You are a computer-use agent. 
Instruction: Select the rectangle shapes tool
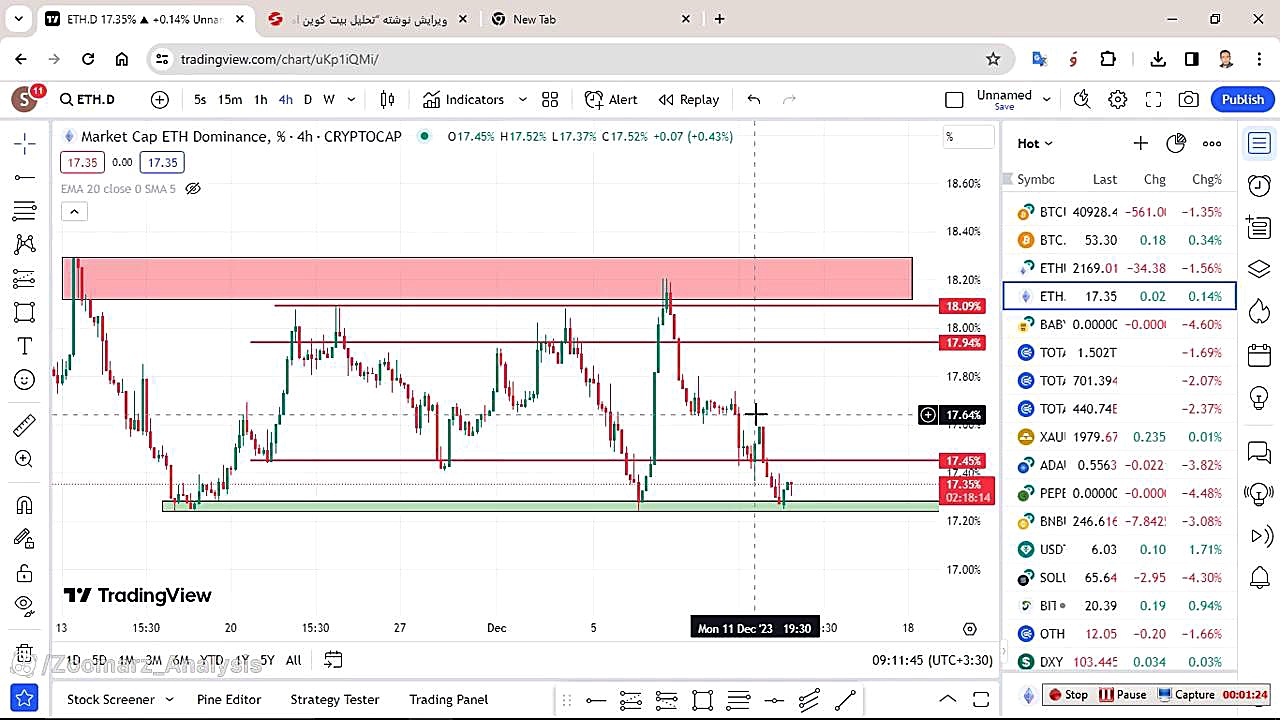pos(25,312)
